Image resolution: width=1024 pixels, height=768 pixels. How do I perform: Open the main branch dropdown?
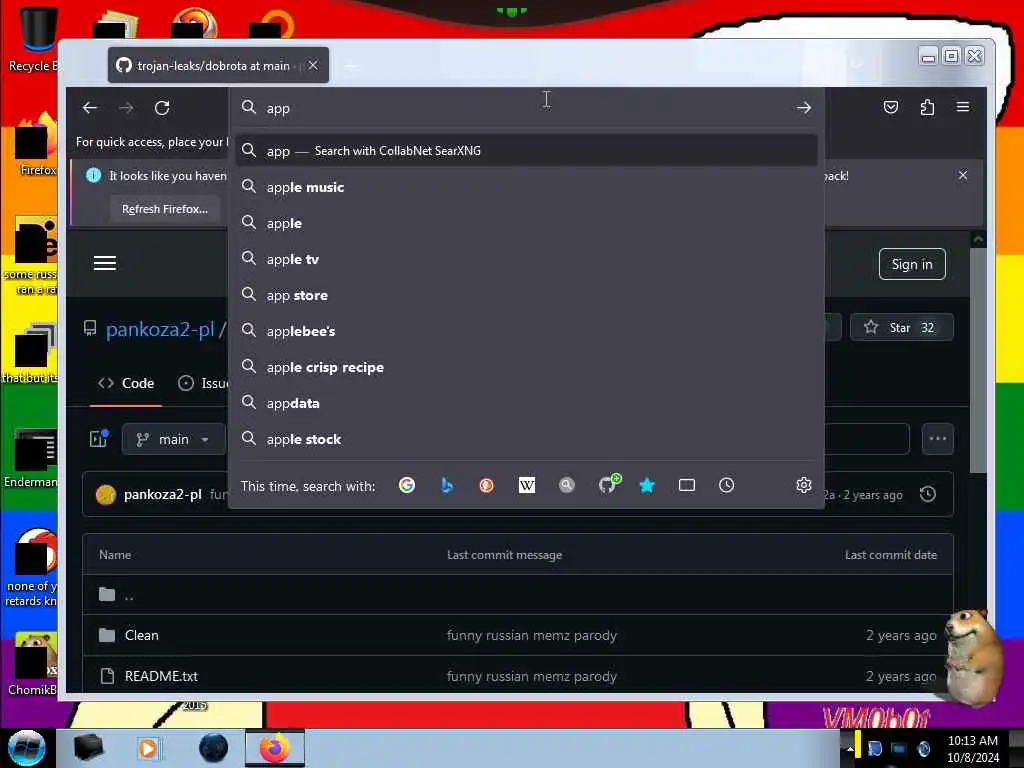[x=173, y=440]
